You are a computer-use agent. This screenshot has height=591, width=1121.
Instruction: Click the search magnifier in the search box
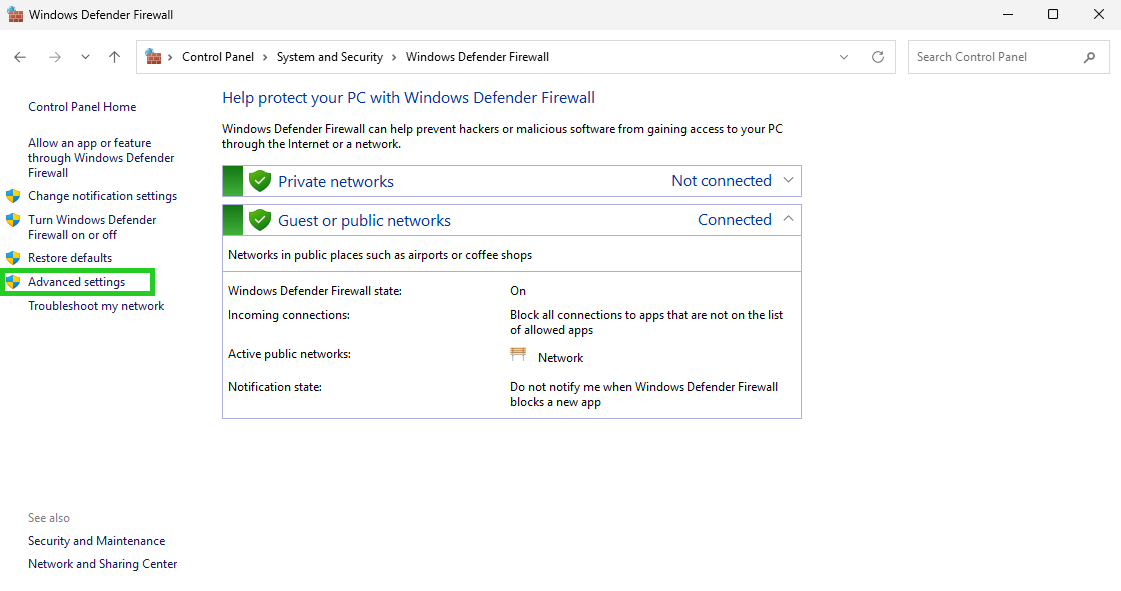[1090, 57]
